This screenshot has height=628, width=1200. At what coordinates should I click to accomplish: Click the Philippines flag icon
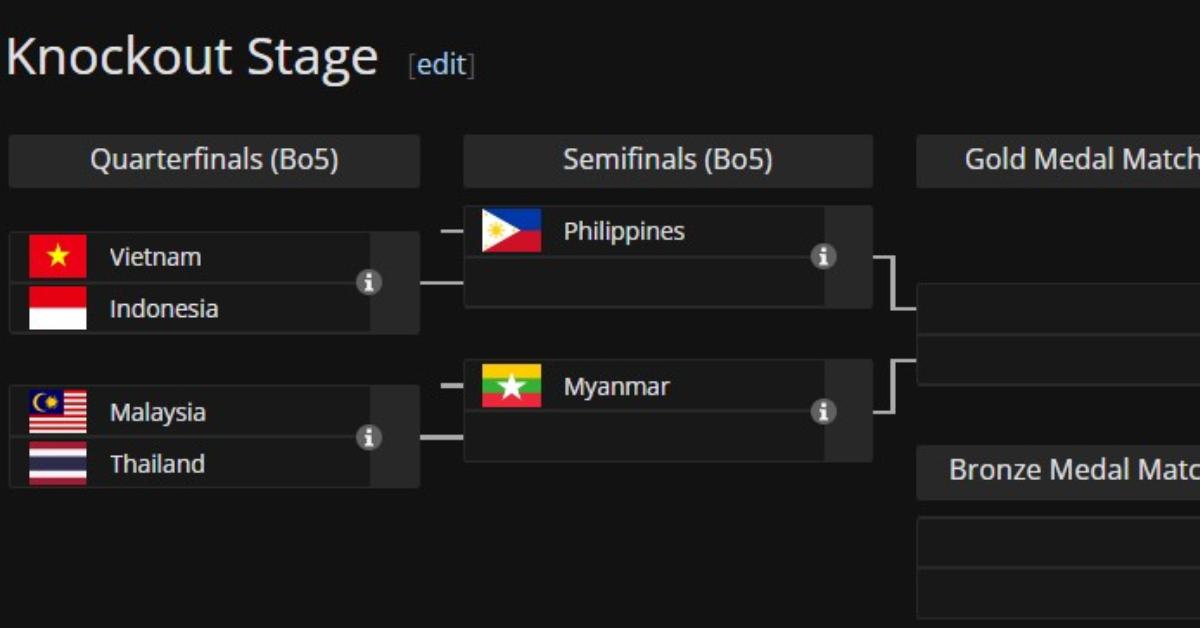tap(511, 231)
